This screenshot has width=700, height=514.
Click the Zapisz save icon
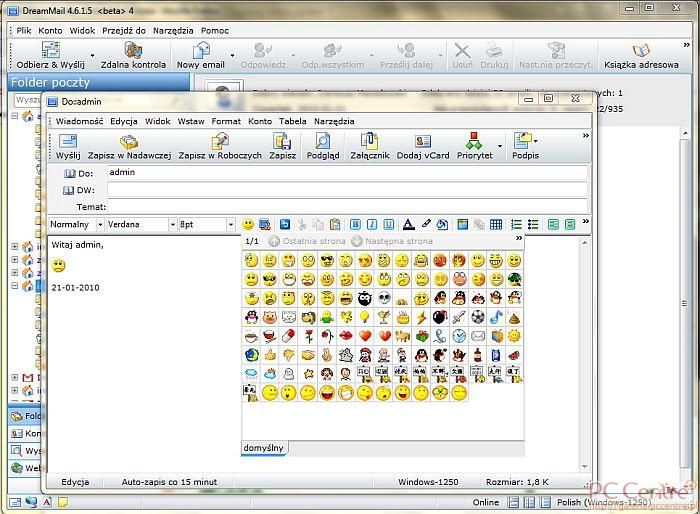282,146
